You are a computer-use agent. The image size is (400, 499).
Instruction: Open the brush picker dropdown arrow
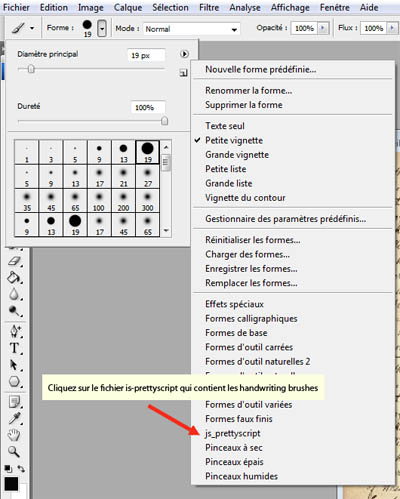(102, 28)
